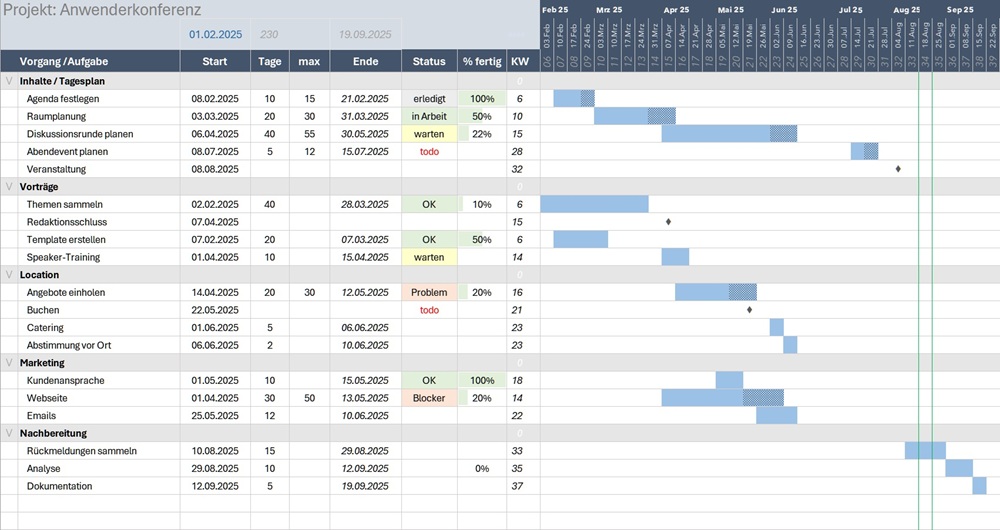Collapse the Vorträge group chevron
Image resolution: width=1000 pixels, height=530 pixels.
[x=9, y=187]
